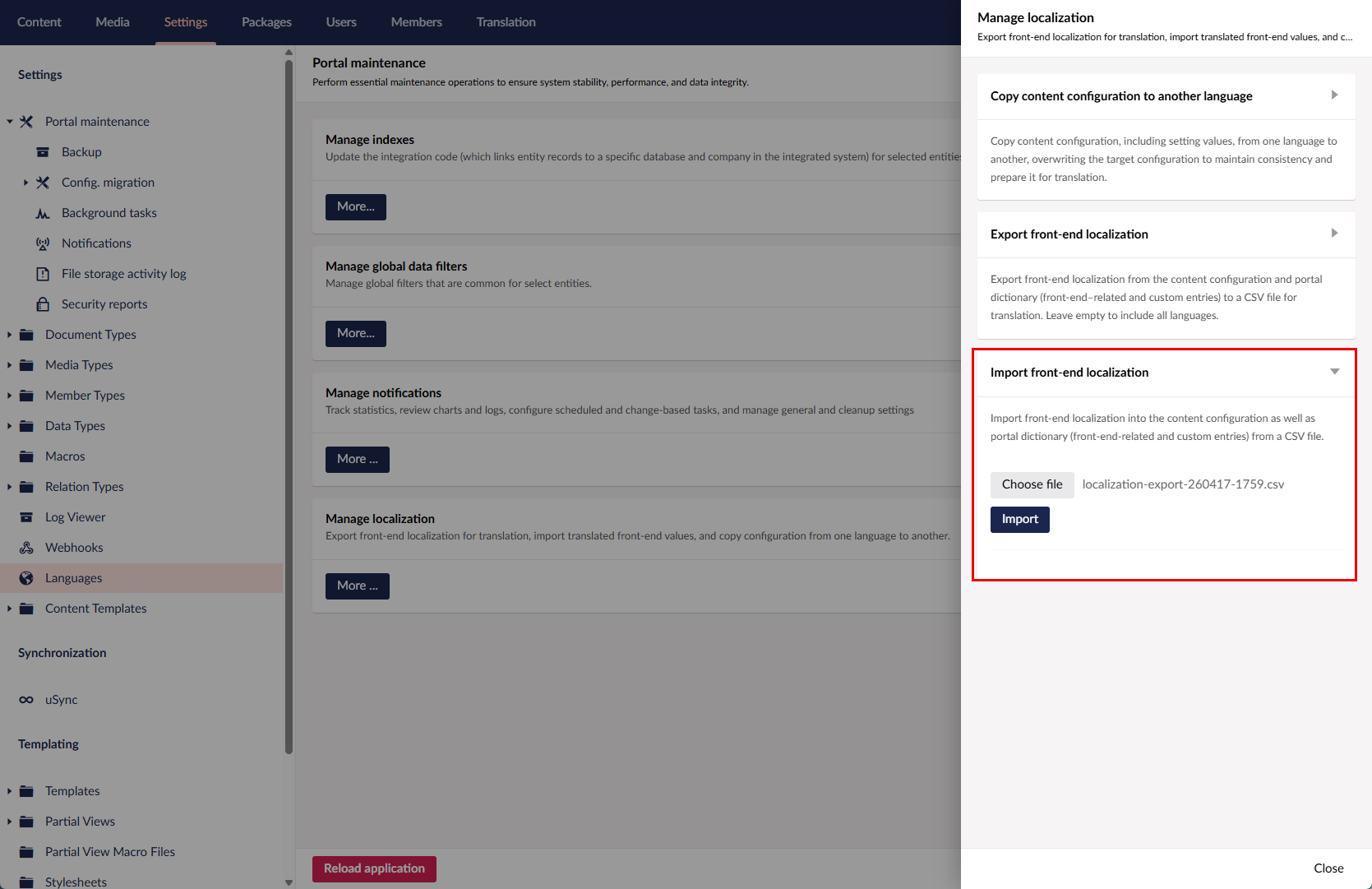Click the Languages globe icon

[x=26, y=578]
